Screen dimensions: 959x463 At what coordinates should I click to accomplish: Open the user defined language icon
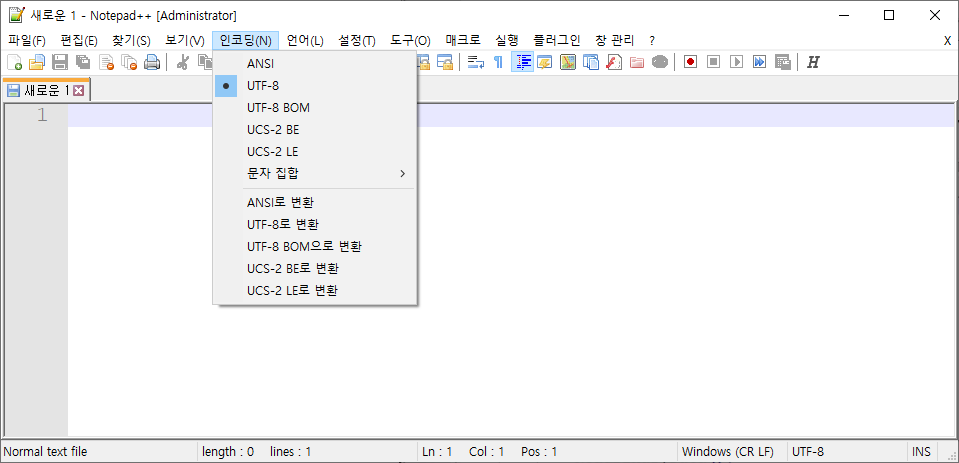[544, 62]
